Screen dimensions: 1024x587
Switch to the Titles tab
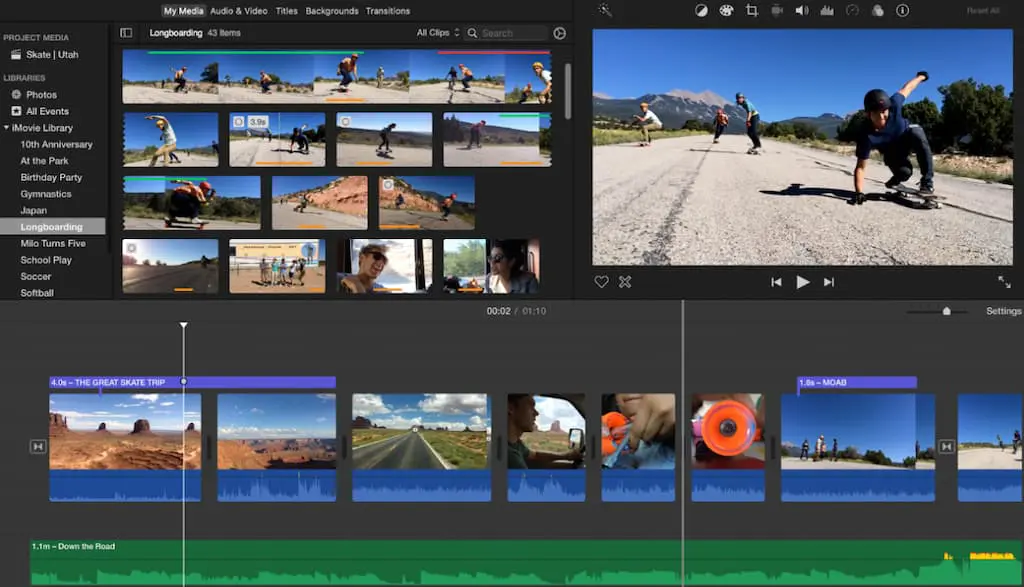tap(286, 11)
